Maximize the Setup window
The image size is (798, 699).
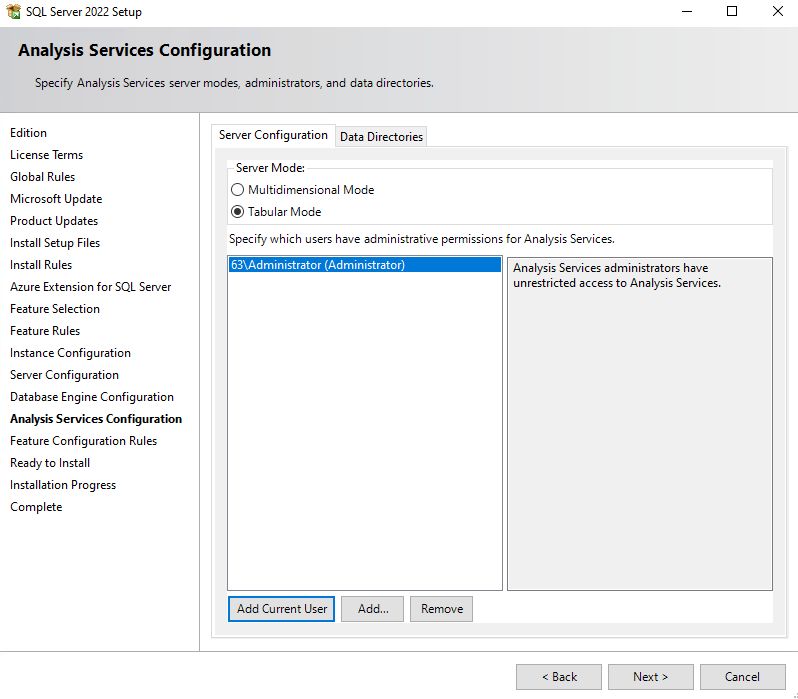(732, 11)
